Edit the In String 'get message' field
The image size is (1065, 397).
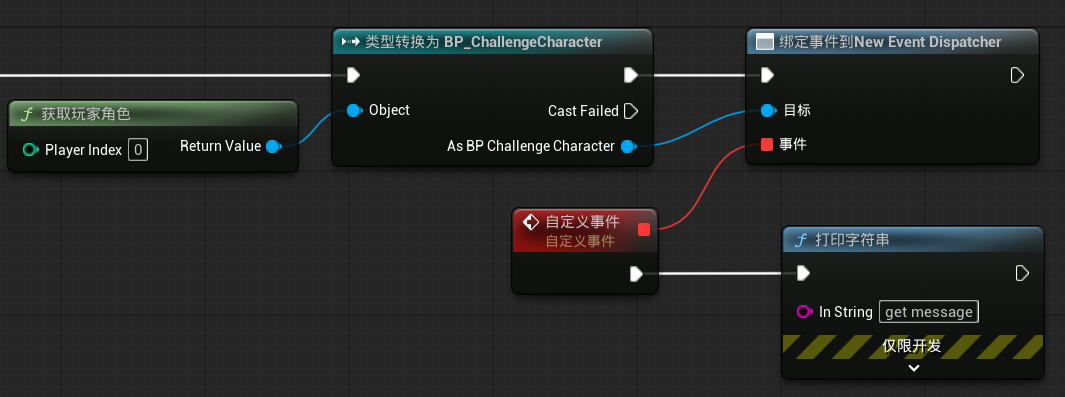point(928,311)
